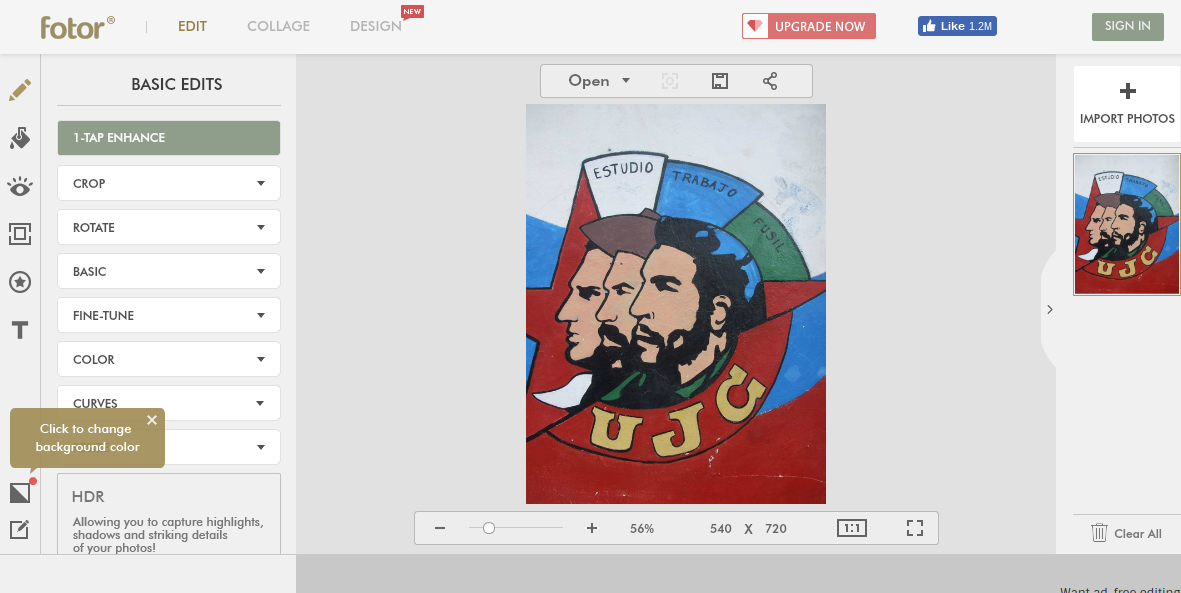Image resolution: width=1181 pixels, height=593 pixels.
Task: Select the mural photo thumbnail
Action: coord(1127,225)
